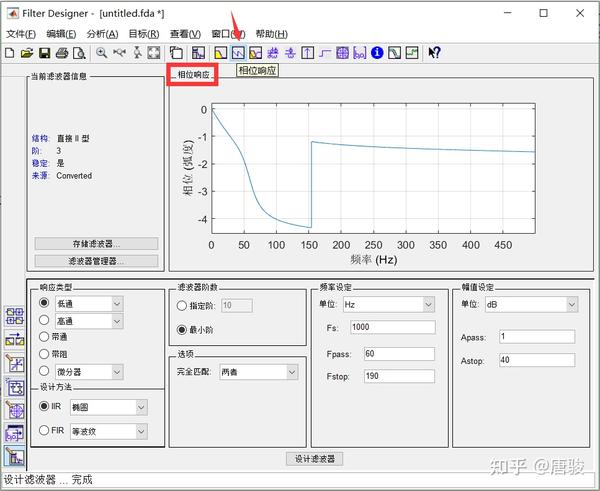This screenshot has width=600, height=491.
Task: Show the Magnitude Response Estimate
Action: pos(395,53)
